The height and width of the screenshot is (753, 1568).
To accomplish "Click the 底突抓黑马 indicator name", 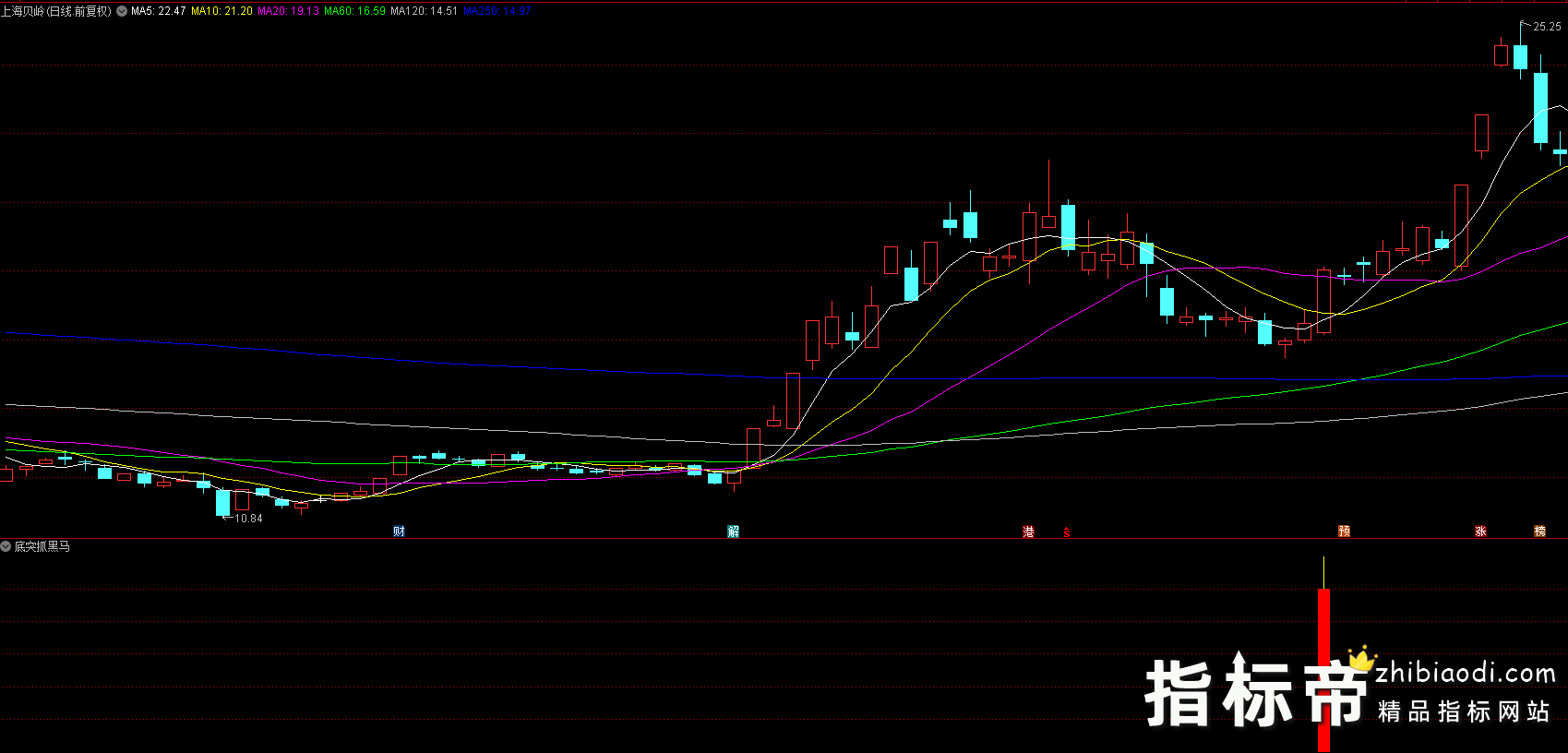I will point(42,547).
